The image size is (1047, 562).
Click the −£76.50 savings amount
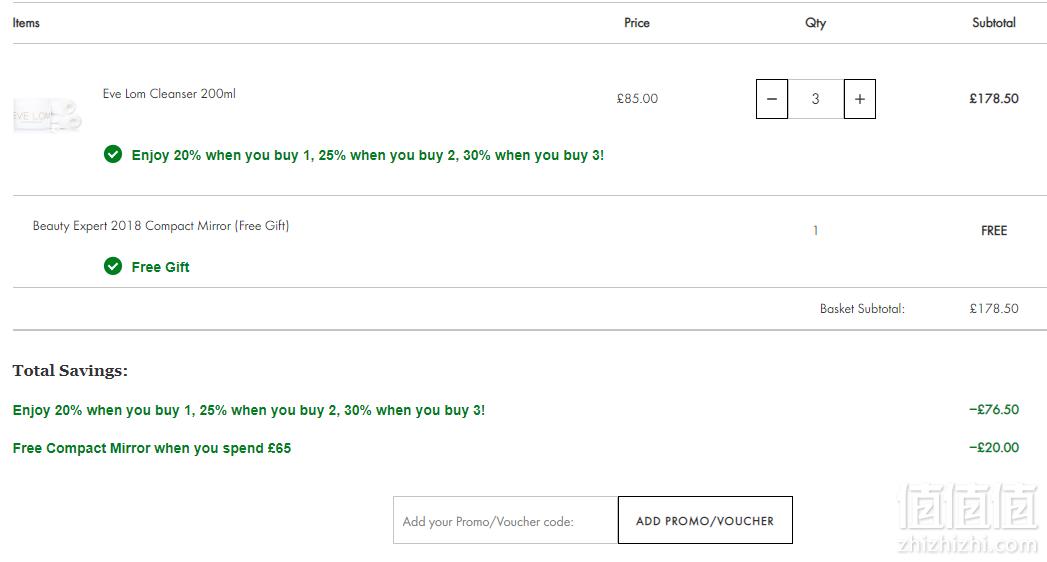point(994,410)
